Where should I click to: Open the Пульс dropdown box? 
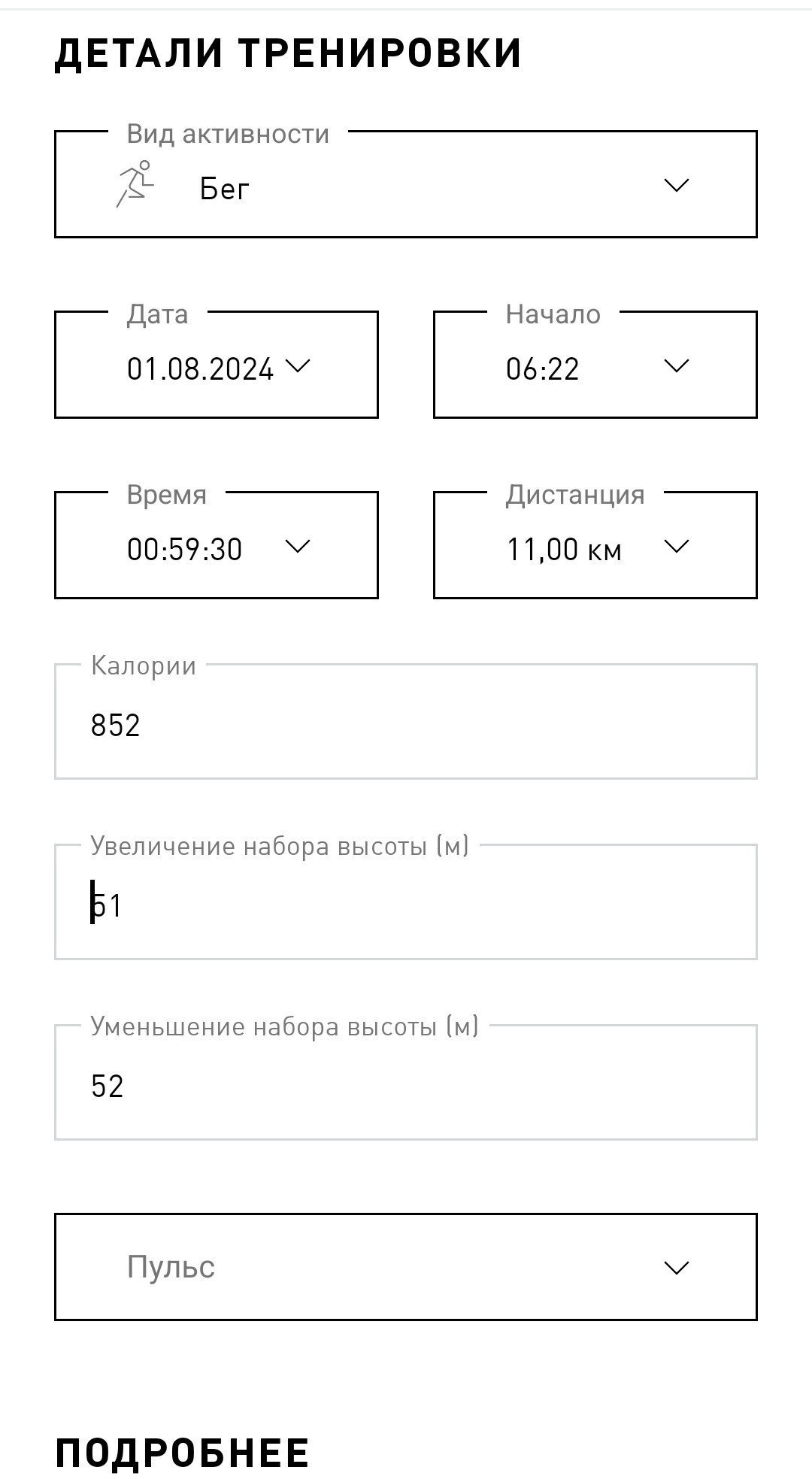click(406, 1267)
